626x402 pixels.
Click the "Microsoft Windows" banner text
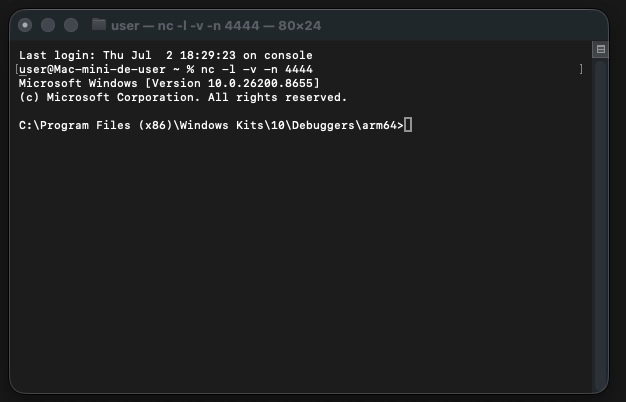(78, 83)
